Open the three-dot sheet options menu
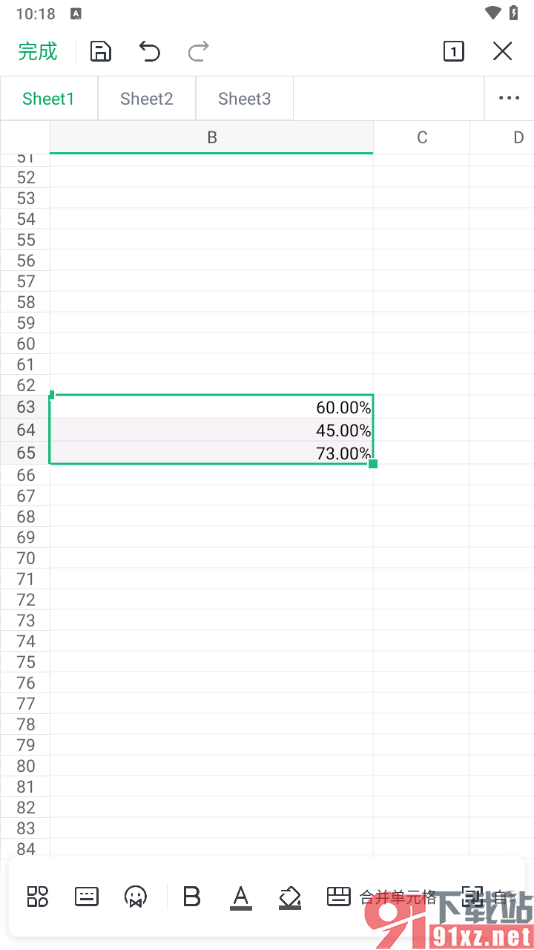Image resolution: width=534 pixels, height=950 pixels. tap(509, 98)
